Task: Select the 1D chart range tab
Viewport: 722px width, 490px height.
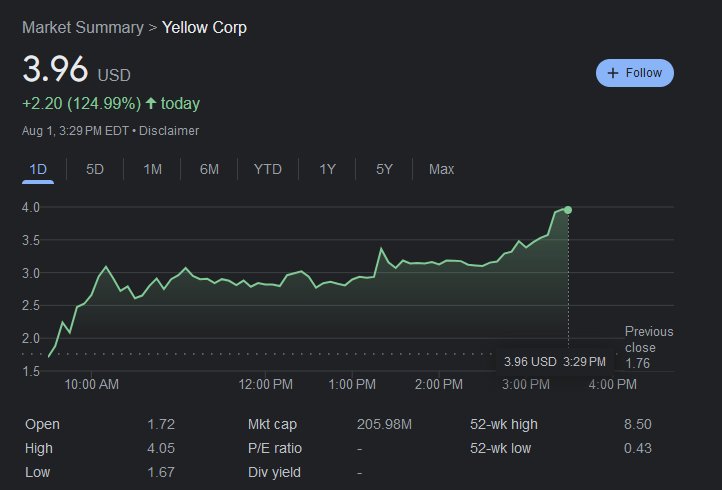Action: click(38, 169)
